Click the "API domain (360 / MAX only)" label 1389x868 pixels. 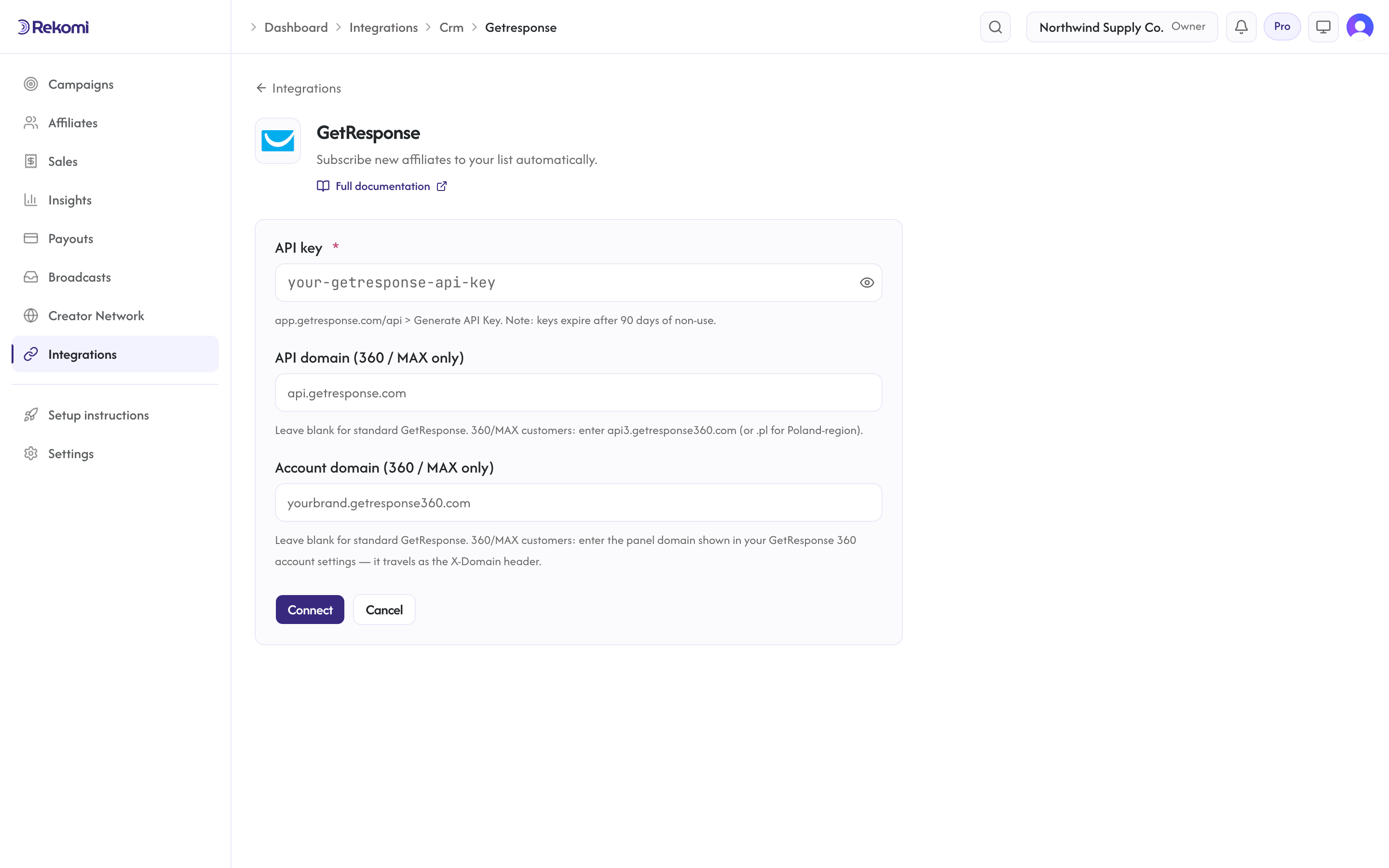[x=369, y=358]
